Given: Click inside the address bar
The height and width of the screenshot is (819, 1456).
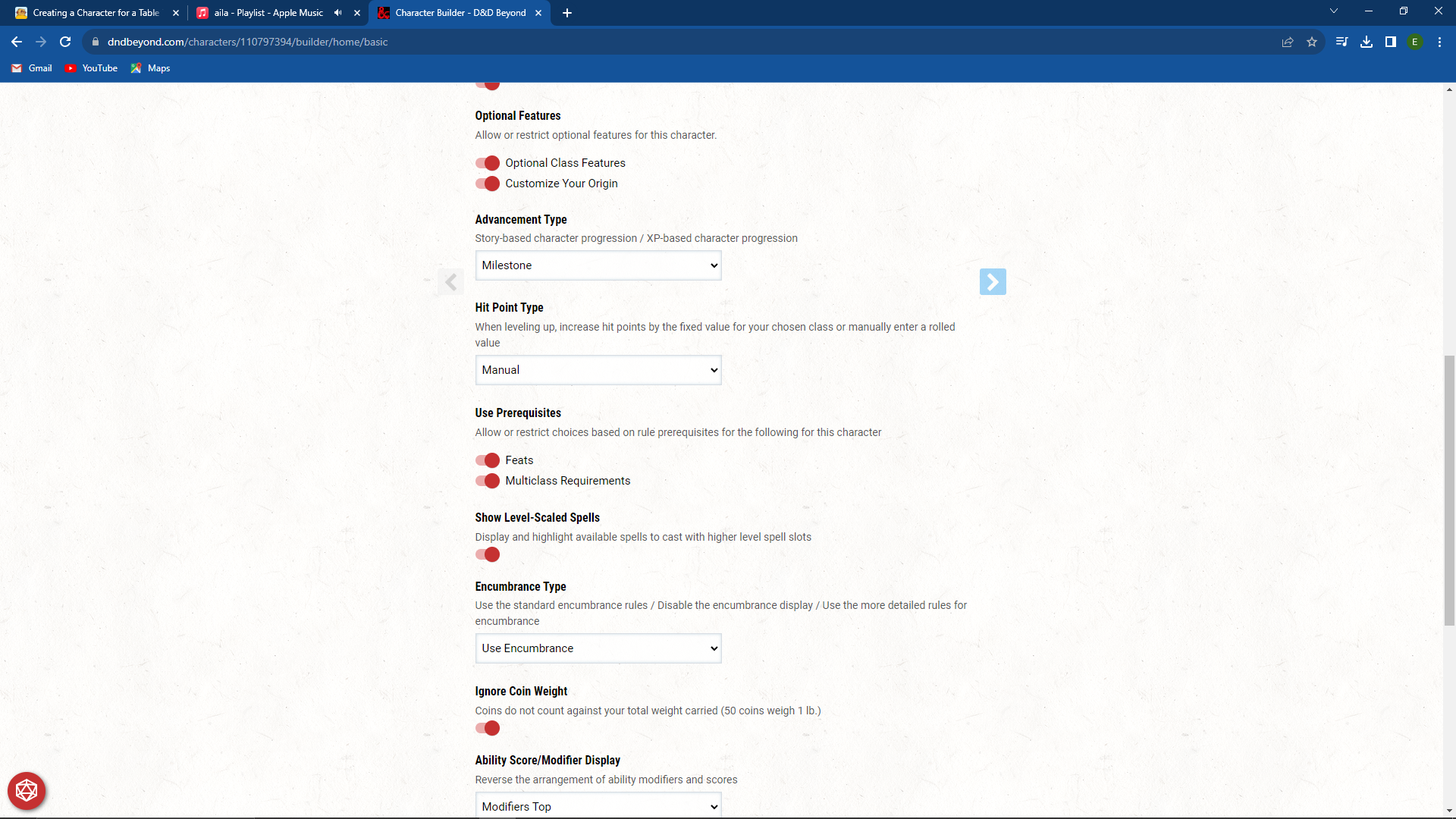Looking at the screenshot, I should pos(455,42).
